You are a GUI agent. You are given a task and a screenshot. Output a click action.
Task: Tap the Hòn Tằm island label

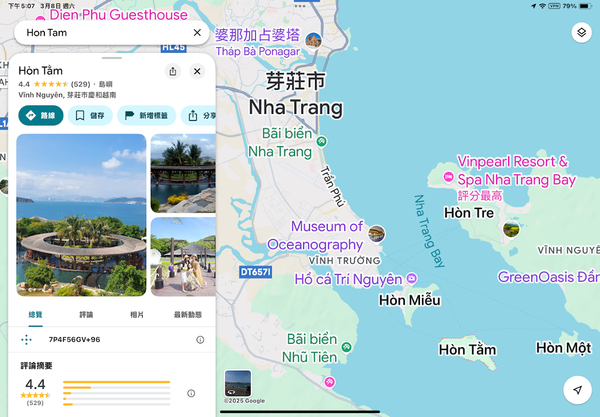467,350
